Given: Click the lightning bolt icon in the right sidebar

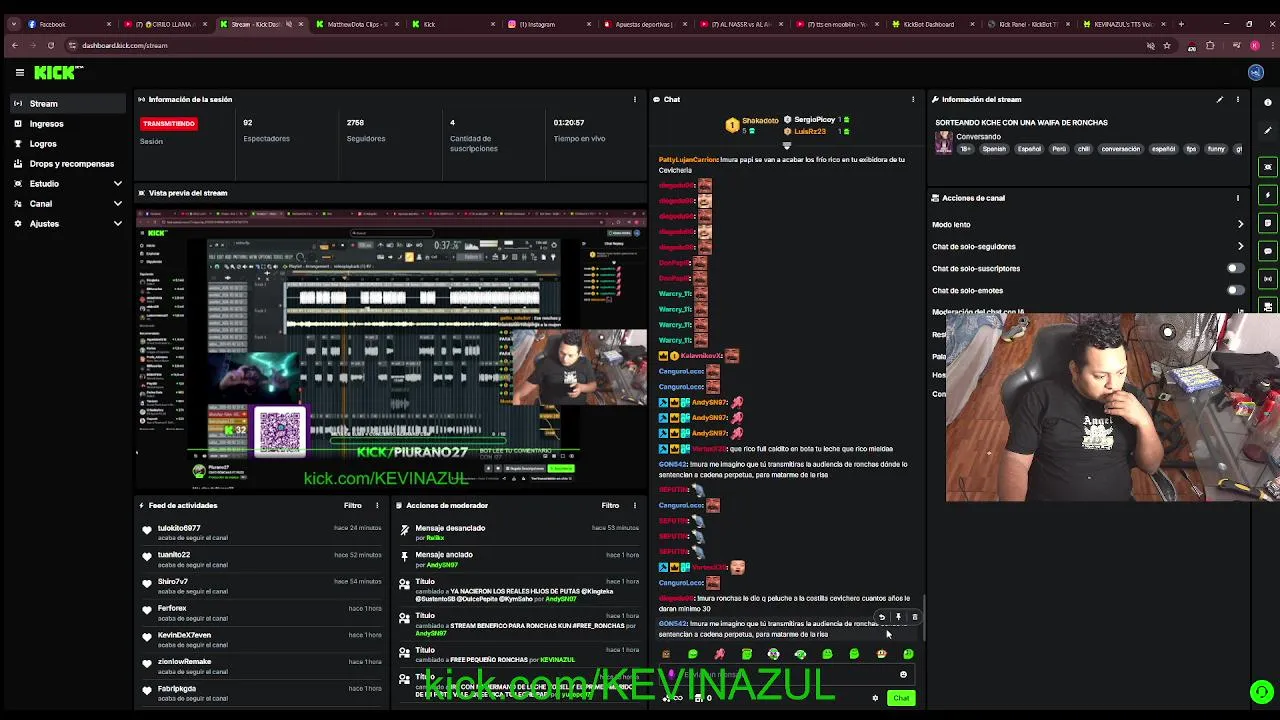Looking at the screenshot, I should click(x=1268, y=195).
